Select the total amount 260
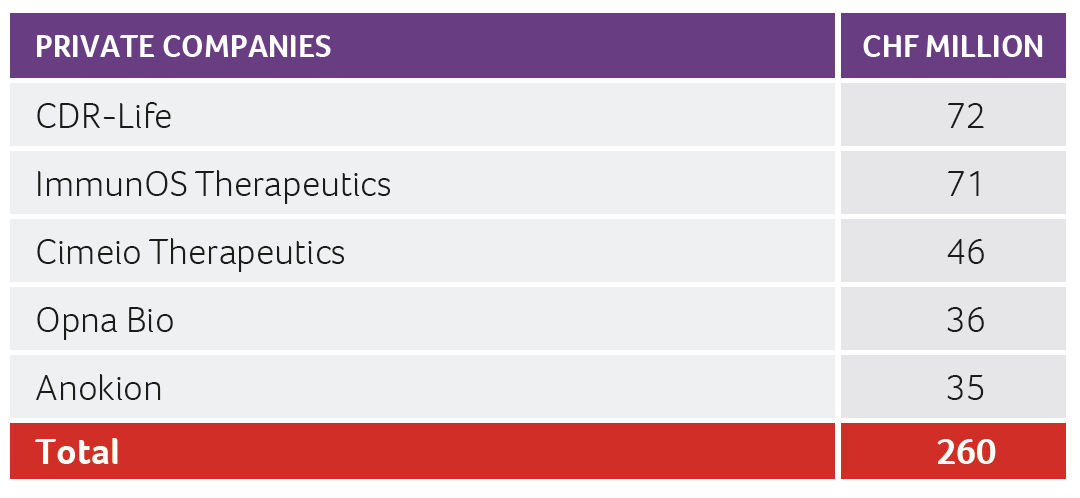Viewport: 1080px width, 498px height. click(965, 452)
